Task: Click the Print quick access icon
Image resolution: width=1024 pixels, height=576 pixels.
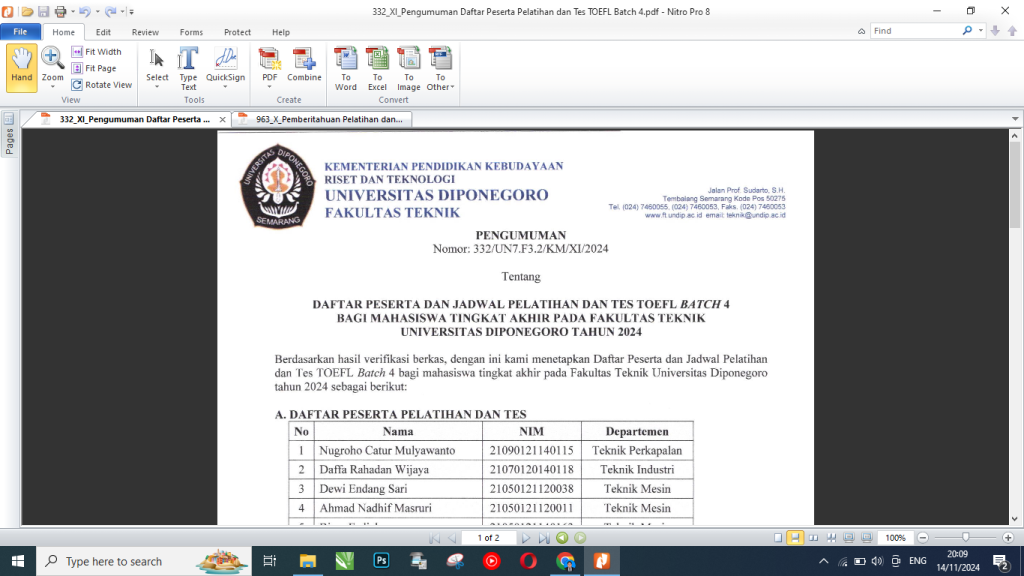Action: click(x=60, y=11)
